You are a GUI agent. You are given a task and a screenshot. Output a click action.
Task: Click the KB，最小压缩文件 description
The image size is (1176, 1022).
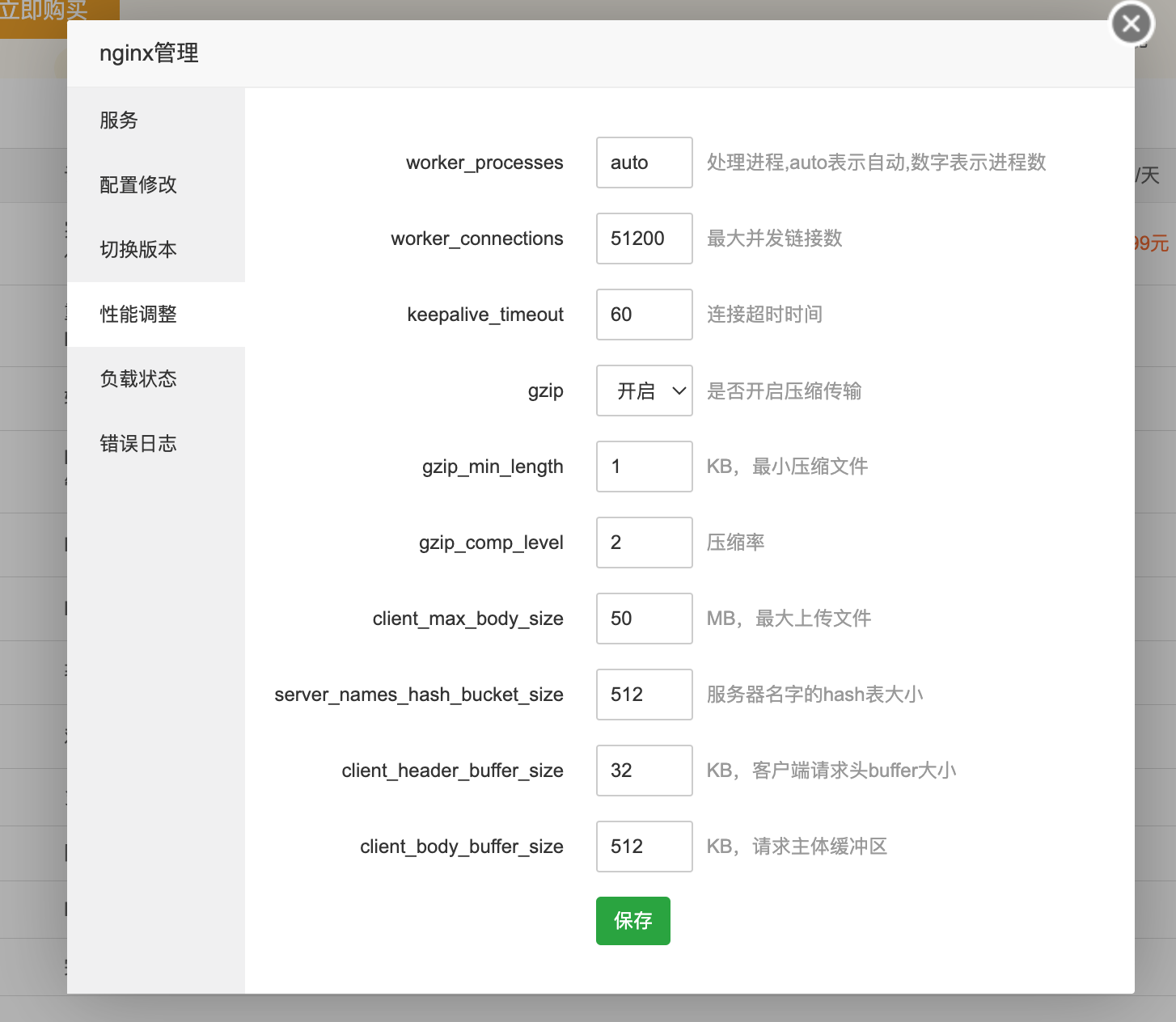(787, 467)
